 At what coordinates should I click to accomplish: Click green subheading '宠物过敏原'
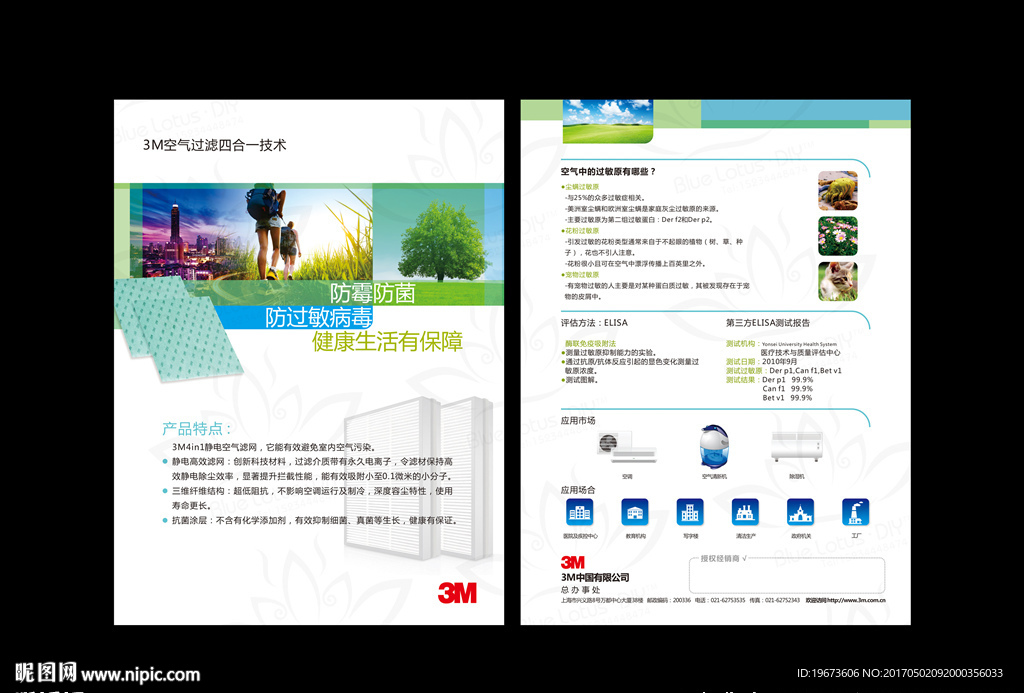(582, 275)
